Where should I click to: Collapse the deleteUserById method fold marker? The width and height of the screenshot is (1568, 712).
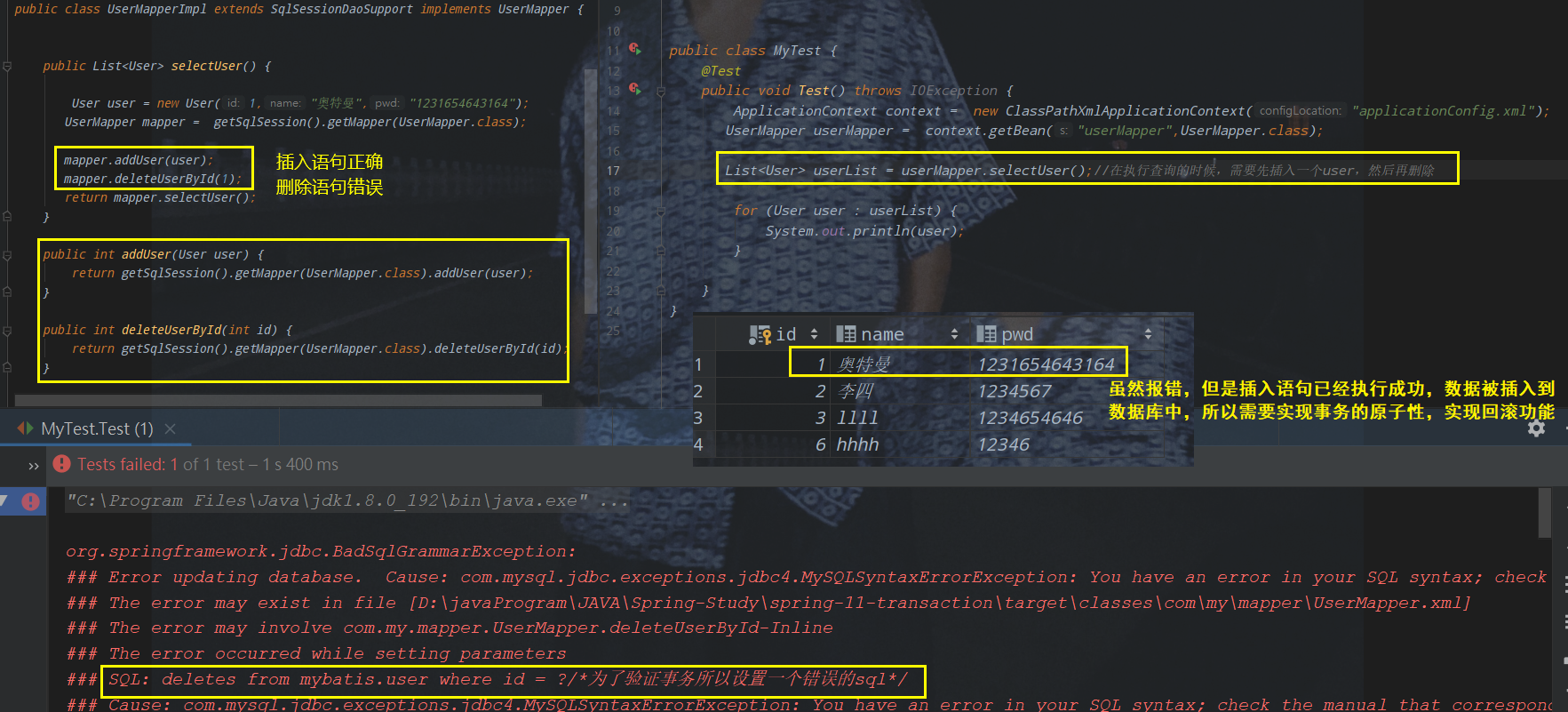[7, 331]
